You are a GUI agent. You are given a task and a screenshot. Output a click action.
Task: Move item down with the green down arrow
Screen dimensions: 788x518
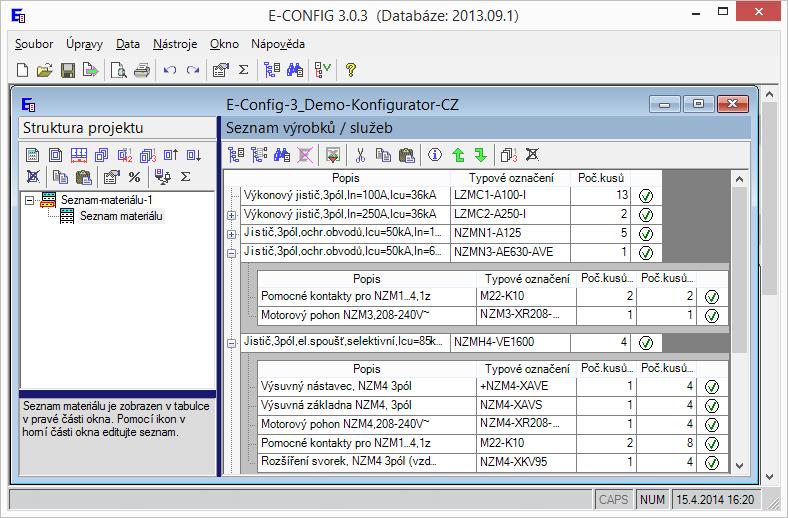click(481, 155)
